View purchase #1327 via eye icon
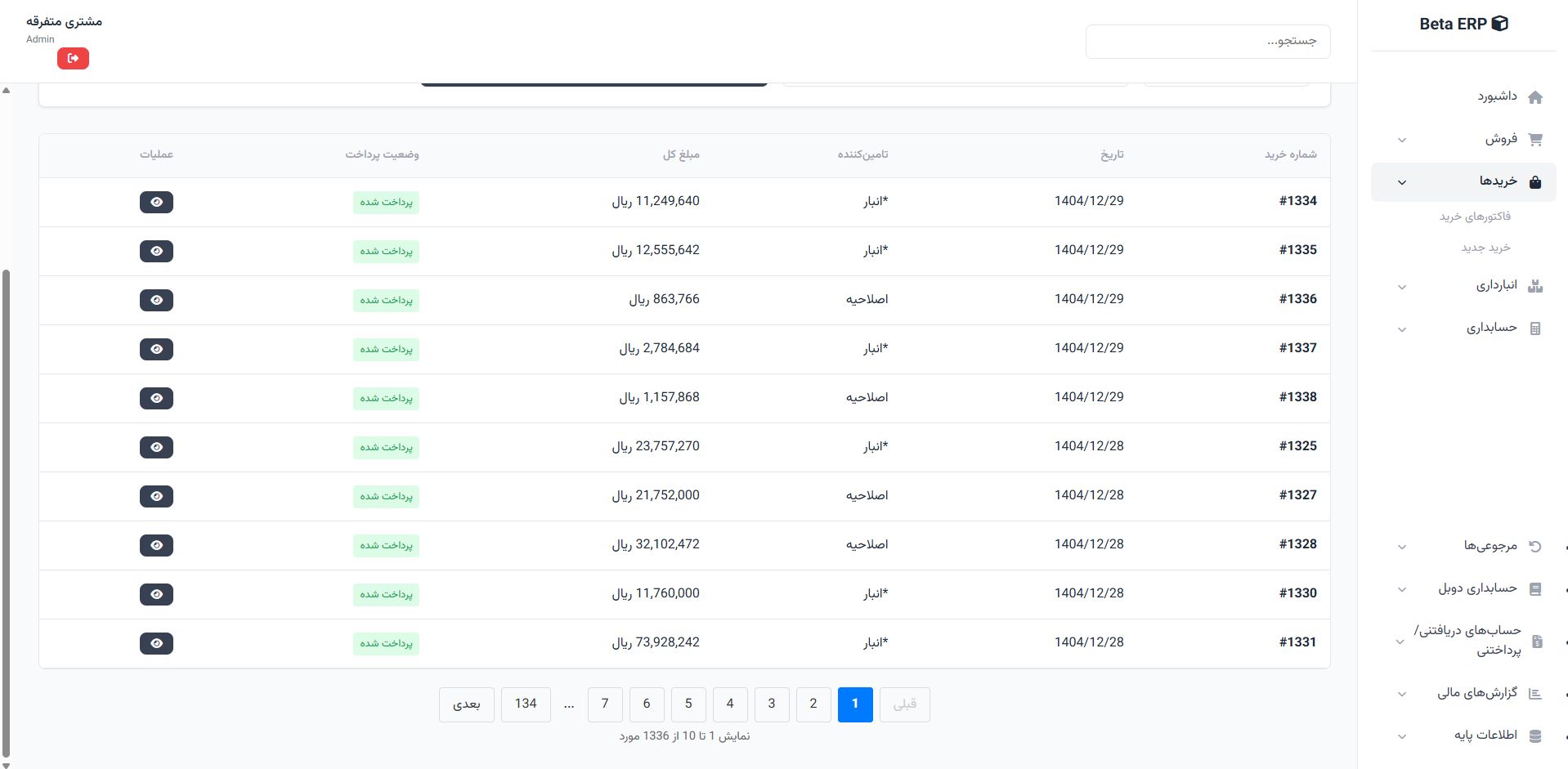The height and width of the screenshot is (769, 1568). [156, 496]
